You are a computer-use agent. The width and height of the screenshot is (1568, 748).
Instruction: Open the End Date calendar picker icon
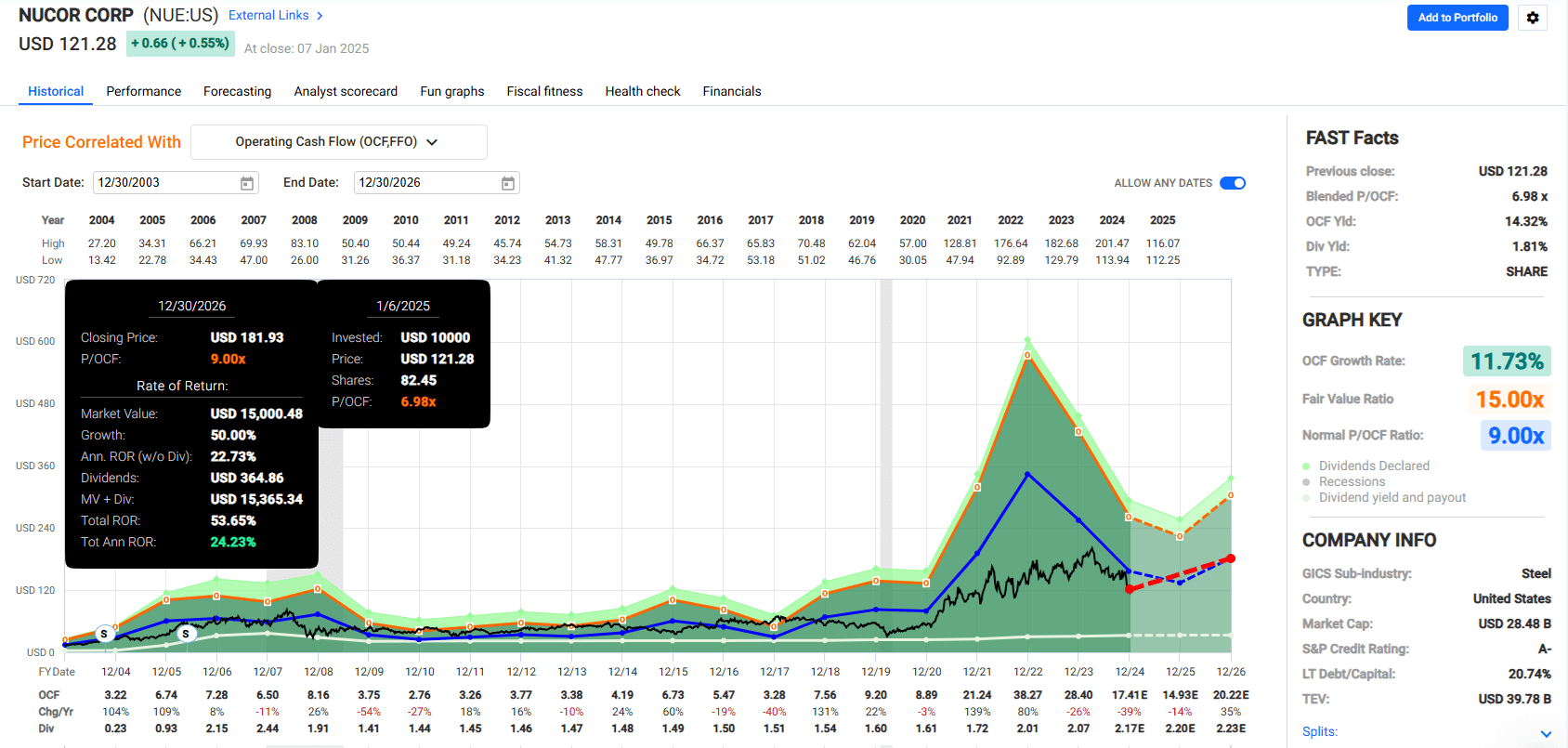508,183
